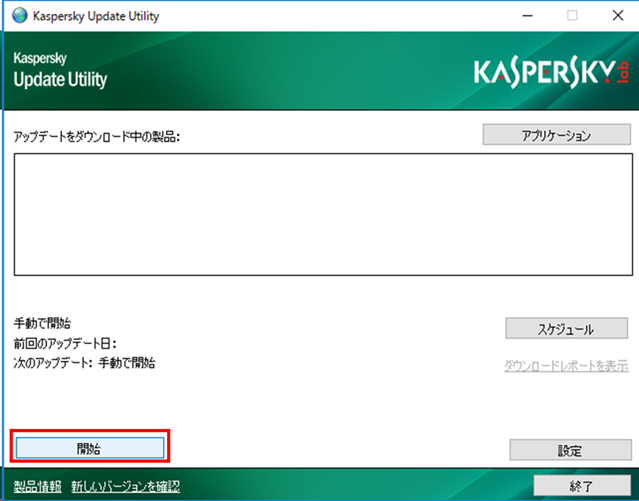This screenshot has height=501, width=639.
Task: Click the maximize button in title bar
Action: [x=572, y=16]
